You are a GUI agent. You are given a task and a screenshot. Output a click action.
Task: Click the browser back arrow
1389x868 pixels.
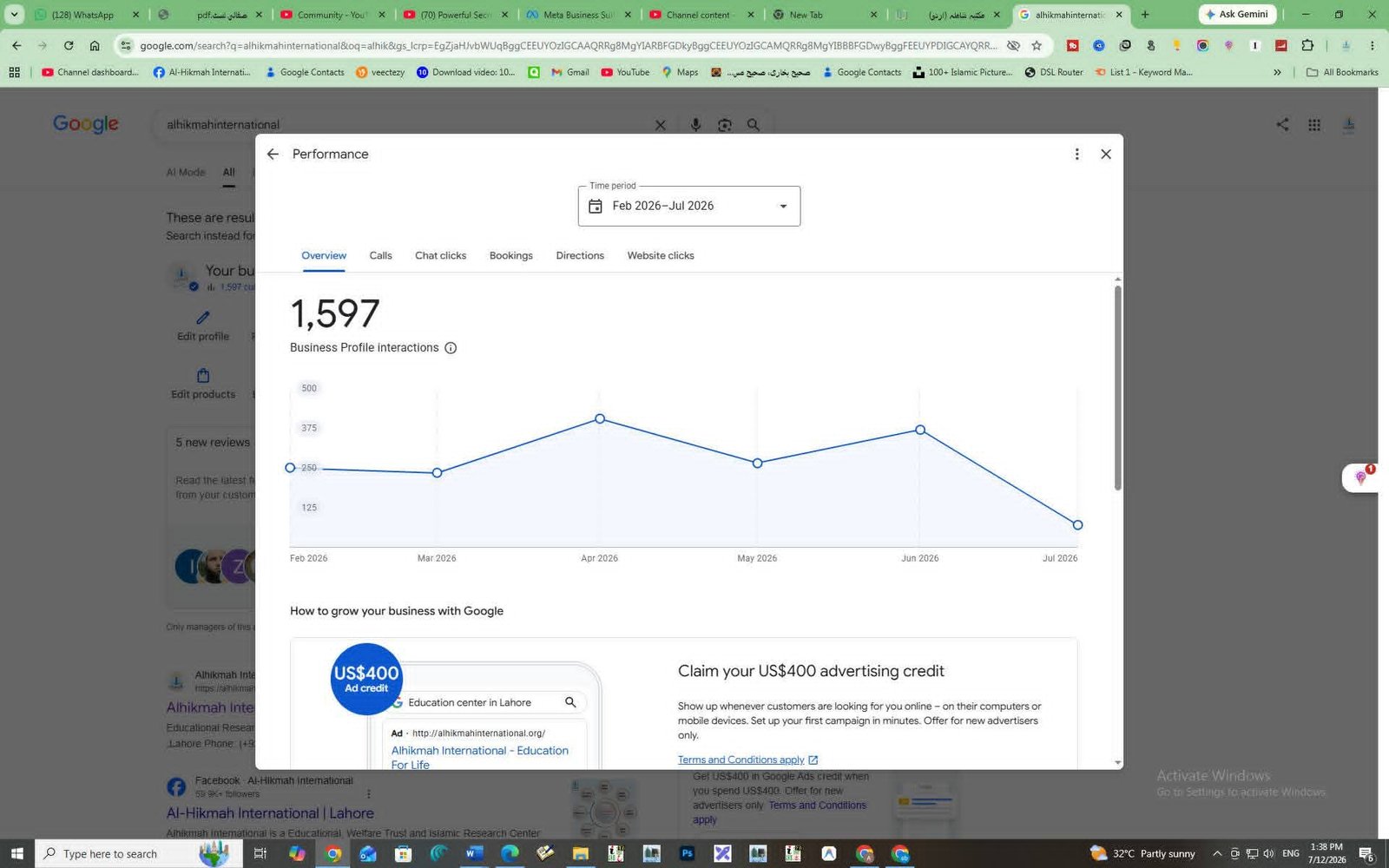pos(16,45)
